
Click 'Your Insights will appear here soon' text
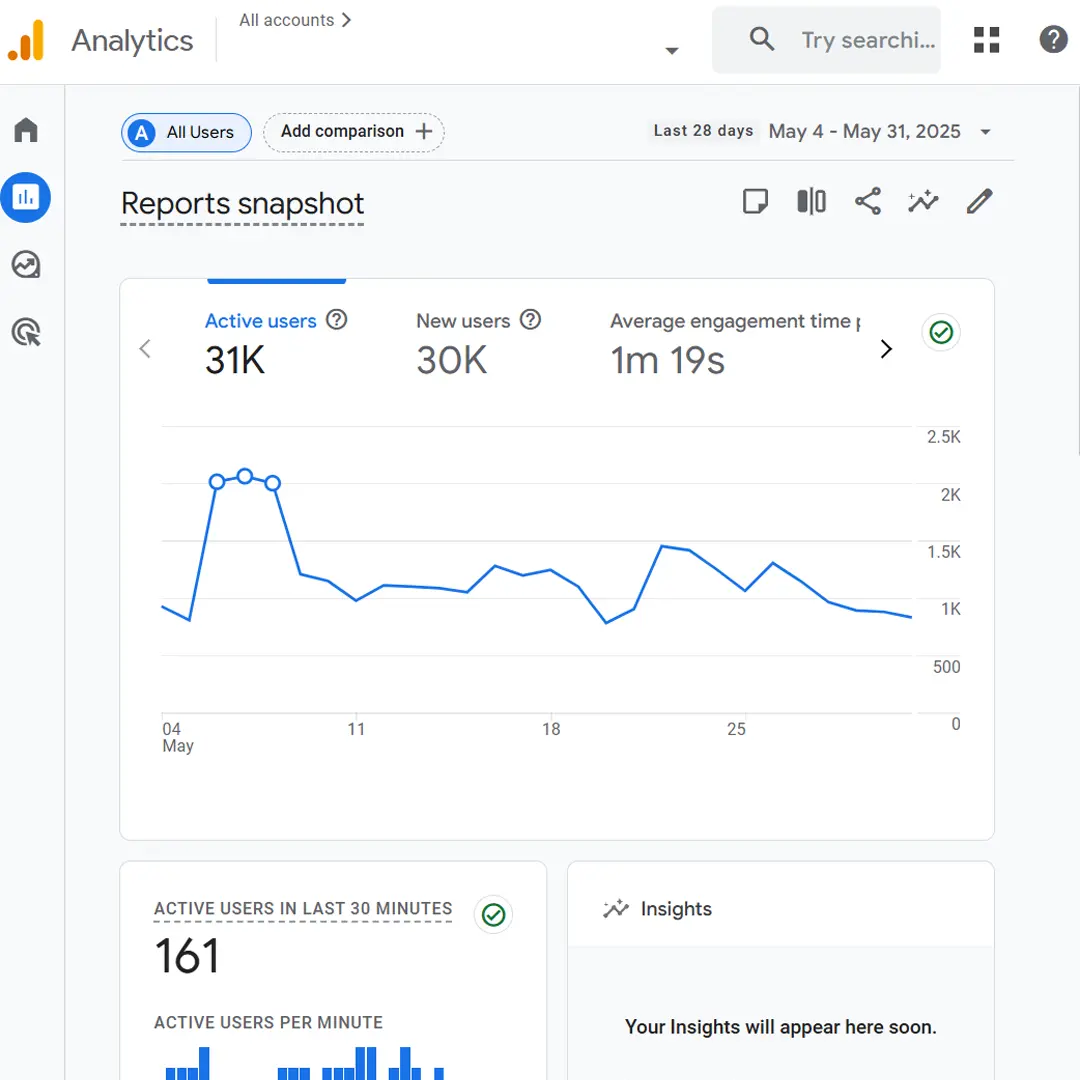click(x=780, y=1027)
